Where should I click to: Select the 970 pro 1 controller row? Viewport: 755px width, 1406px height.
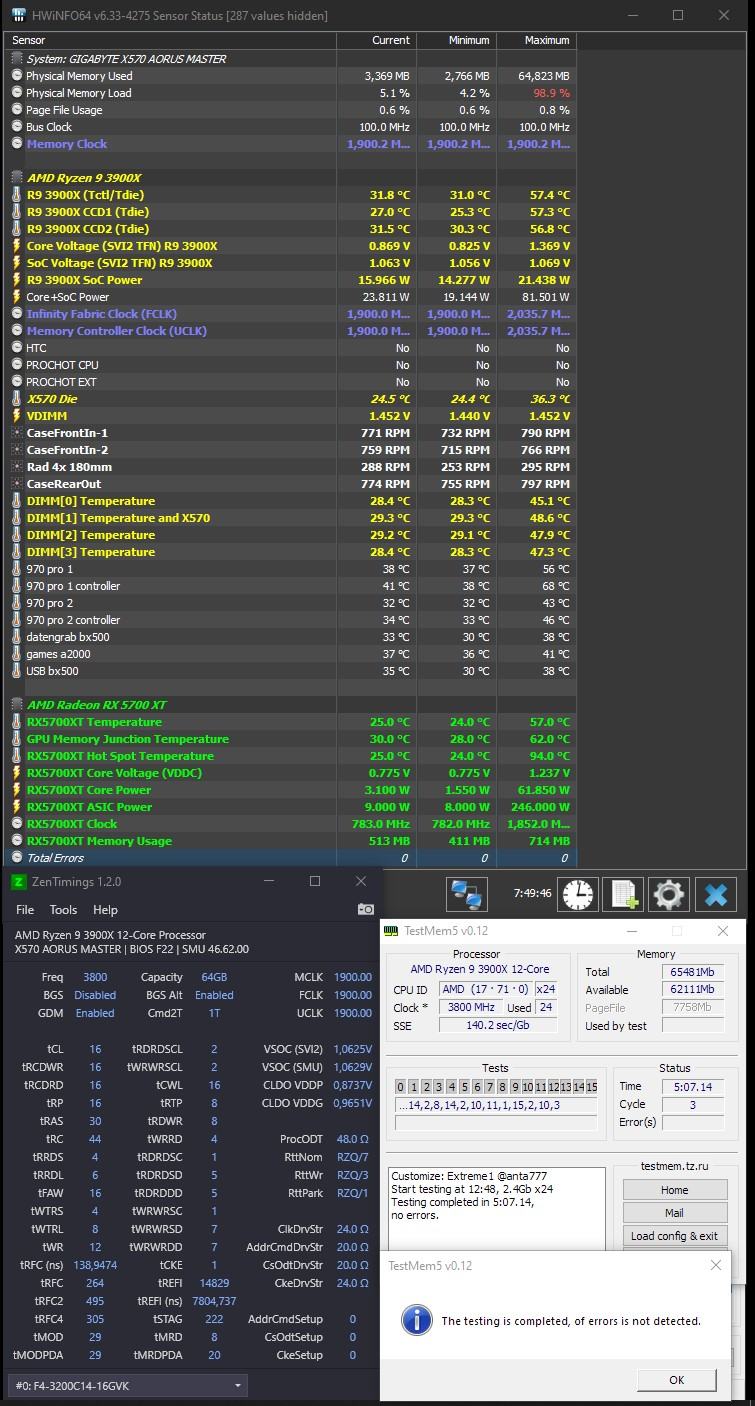point(290,586)
